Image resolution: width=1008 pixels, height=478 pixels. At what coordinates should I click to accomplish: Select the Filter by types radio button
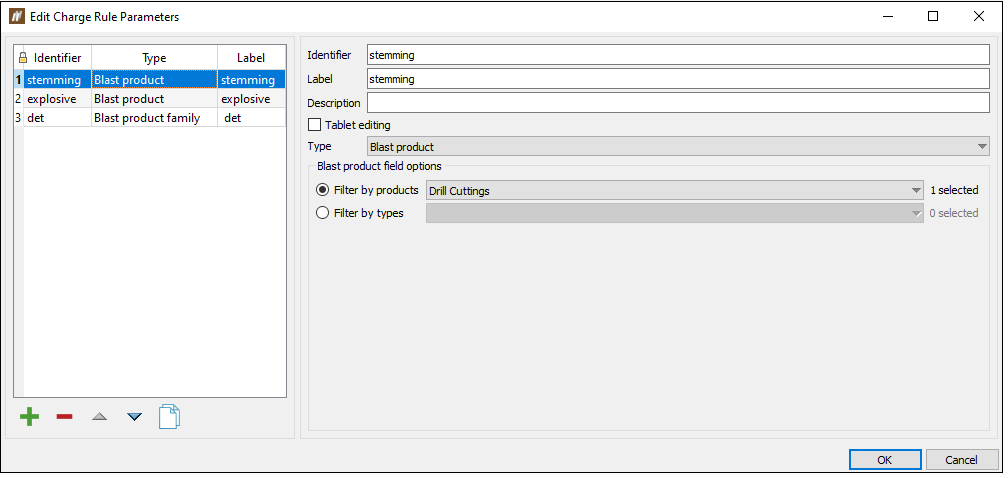(x=323, y=213)
